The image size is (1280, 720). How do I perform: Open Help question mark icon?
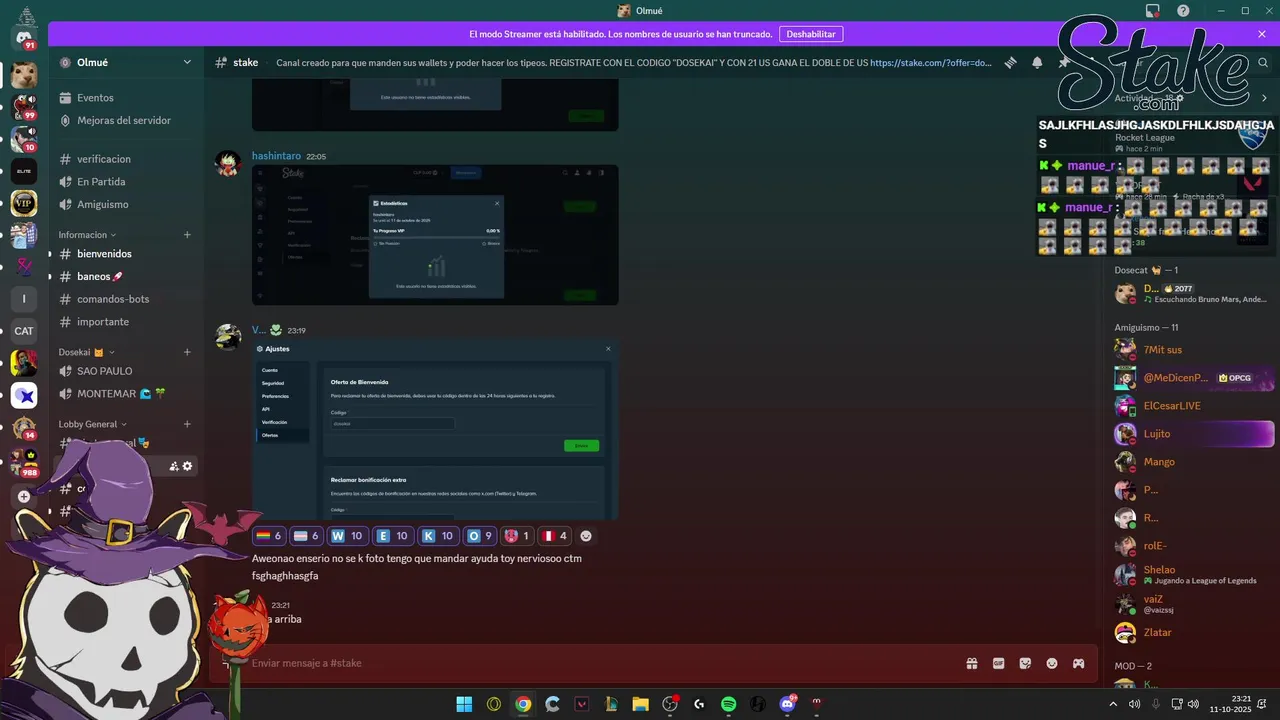click(1183, 11)
